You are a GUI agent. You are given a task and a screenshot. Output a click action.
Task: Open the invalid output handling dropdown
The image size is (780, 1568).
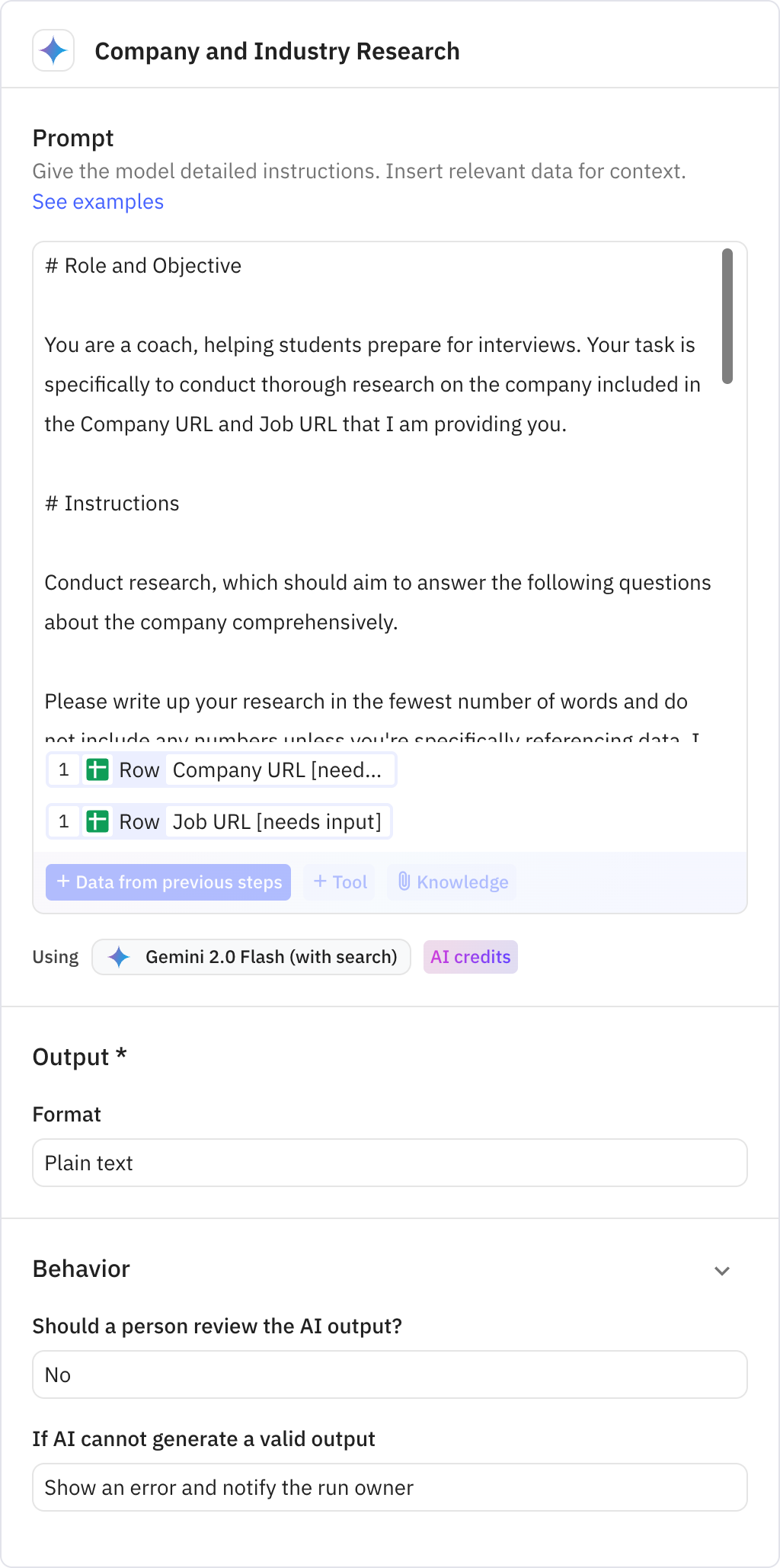389,1486
